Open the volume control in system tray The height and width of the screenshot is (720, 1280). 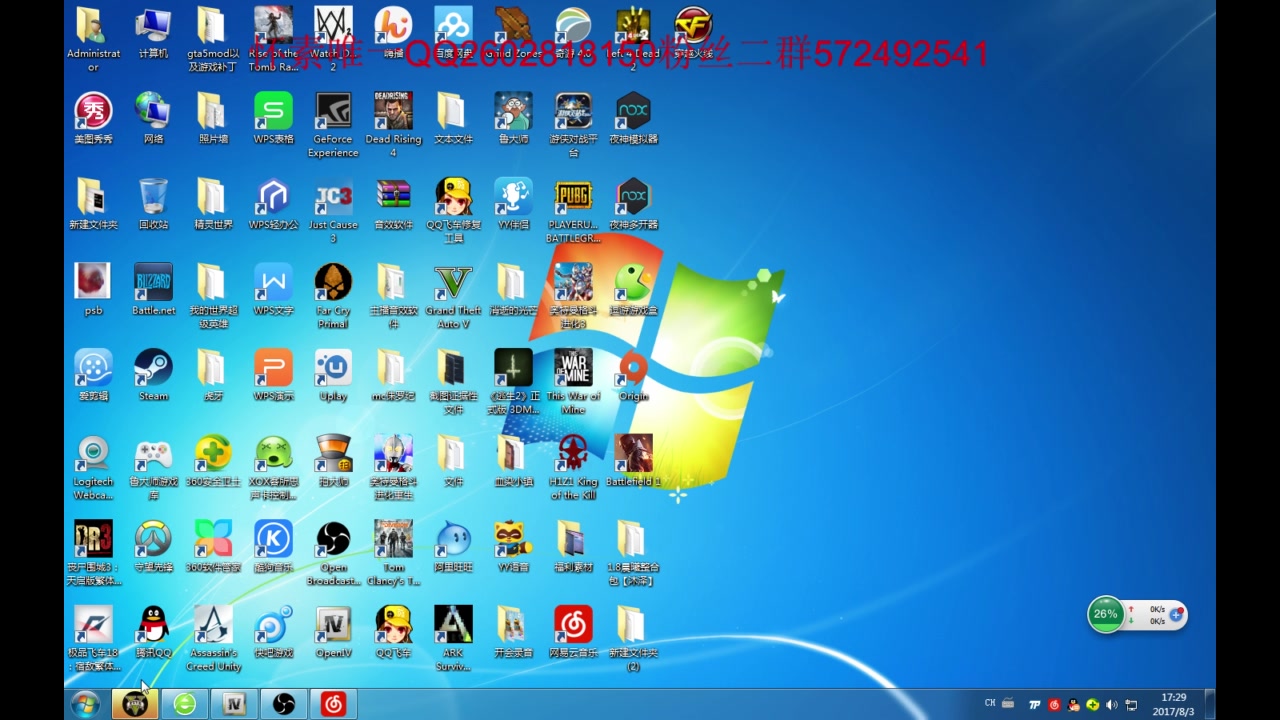pyautogui.click(x=1112, y=705)
